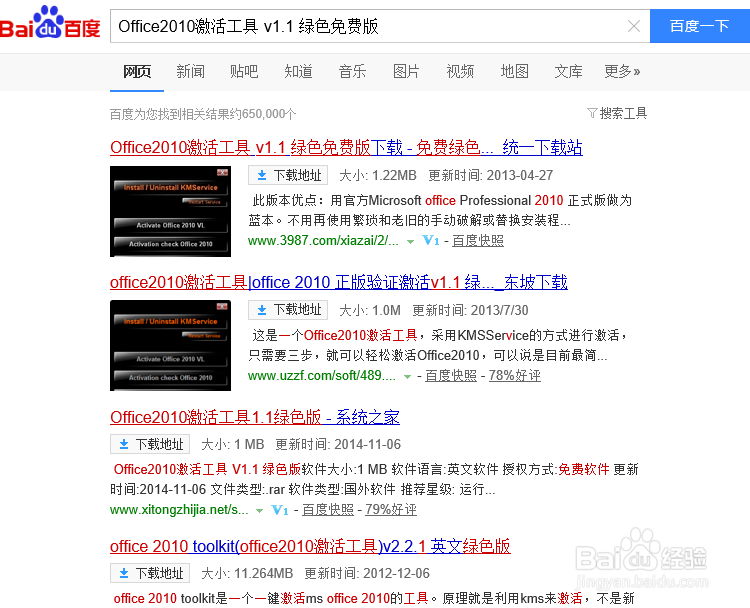Screen dimensions: 750x608
Task: Click 下载地址 button for 1.22MB result
Action: click(288, 175)
